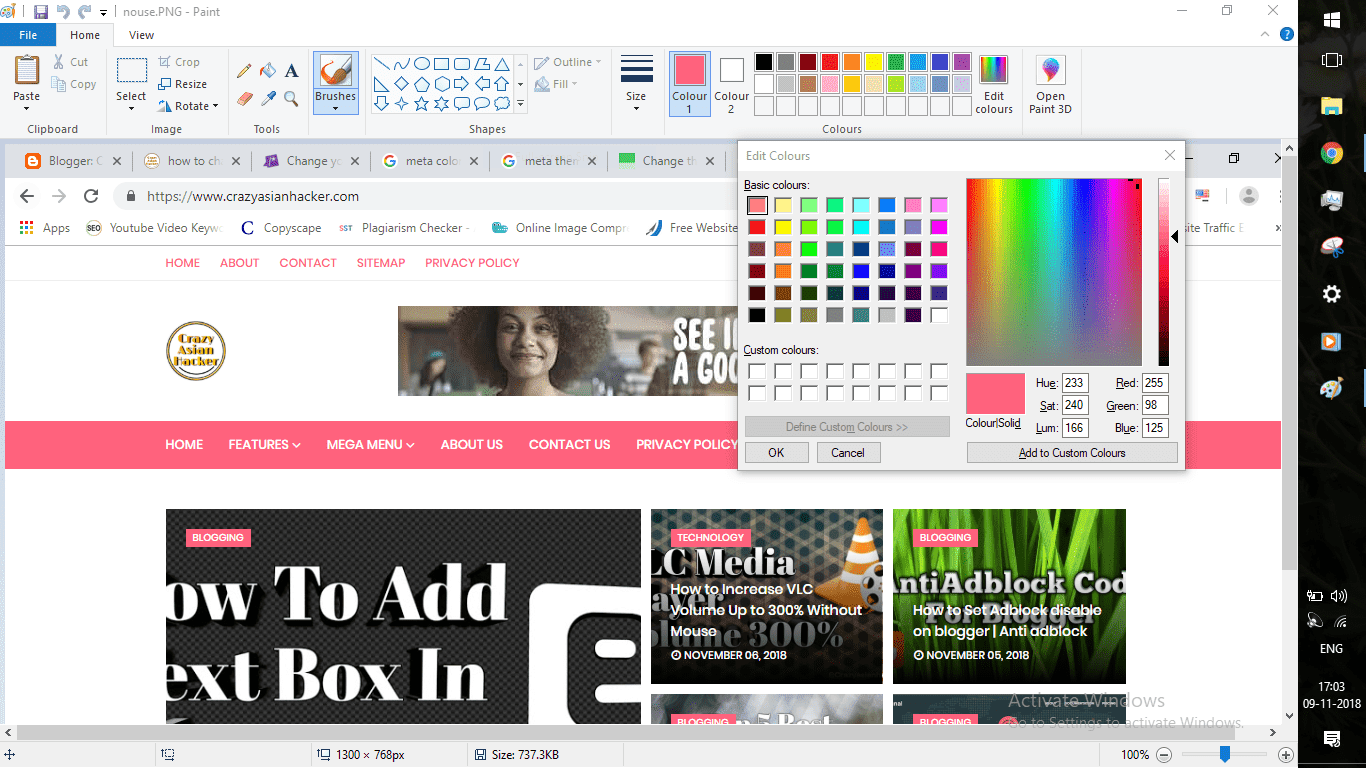The image size is (1366, 768).
Task: Click the zoom out minus button
Action: (1164, 755)
